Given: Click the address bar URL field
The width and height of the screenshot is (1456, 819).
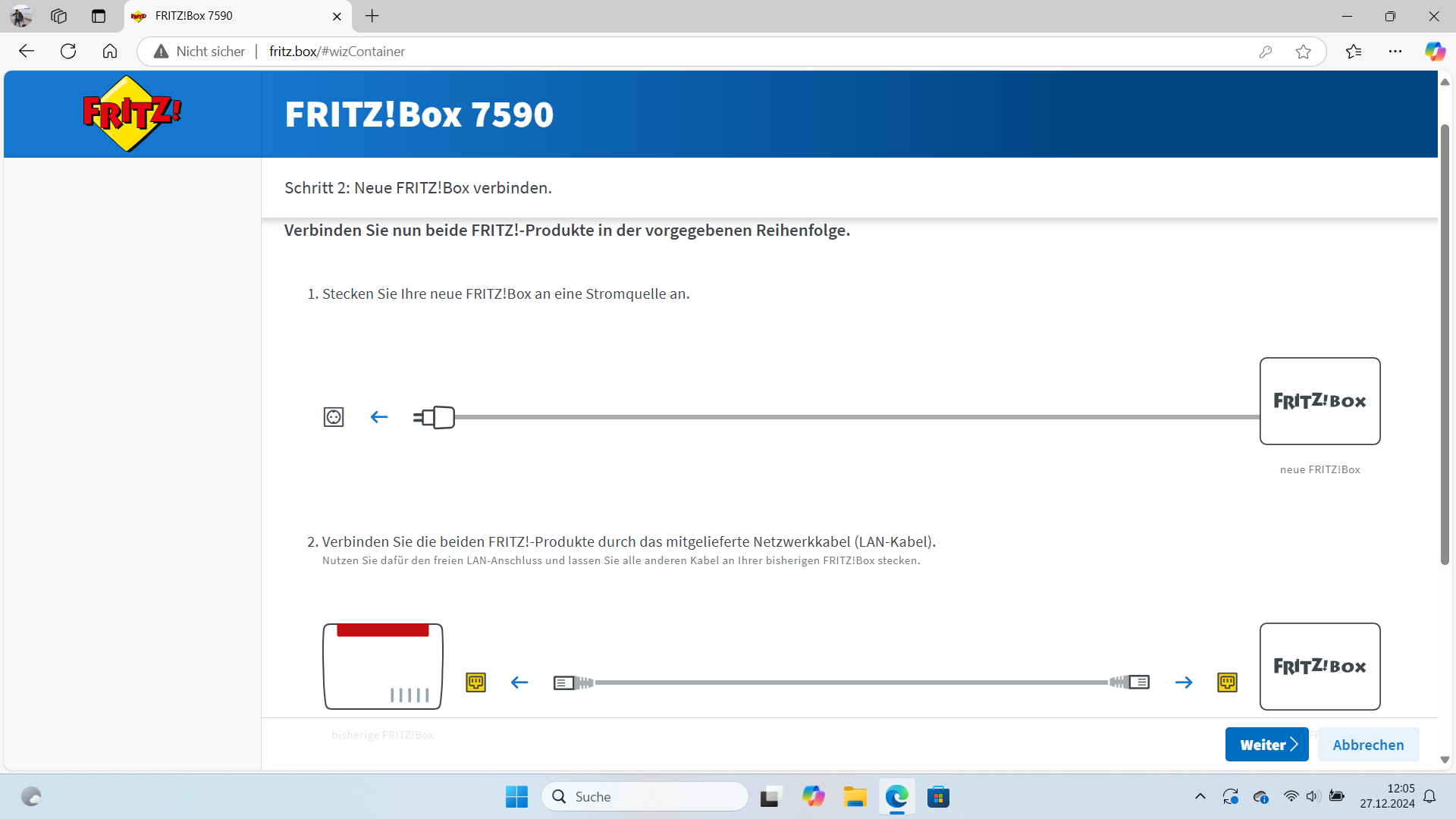Looking at the screenshot, I should tap(682, 52).
